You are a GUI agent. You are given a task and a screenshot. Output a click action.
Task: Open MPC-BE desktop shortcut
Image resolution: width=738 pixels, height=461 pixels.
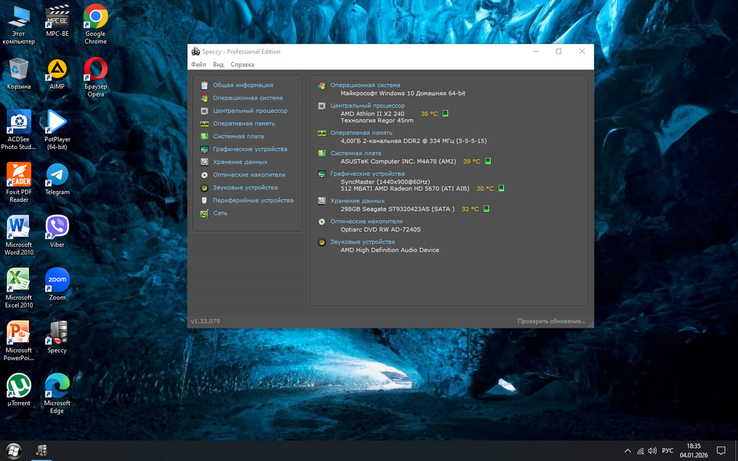point(57,21)
